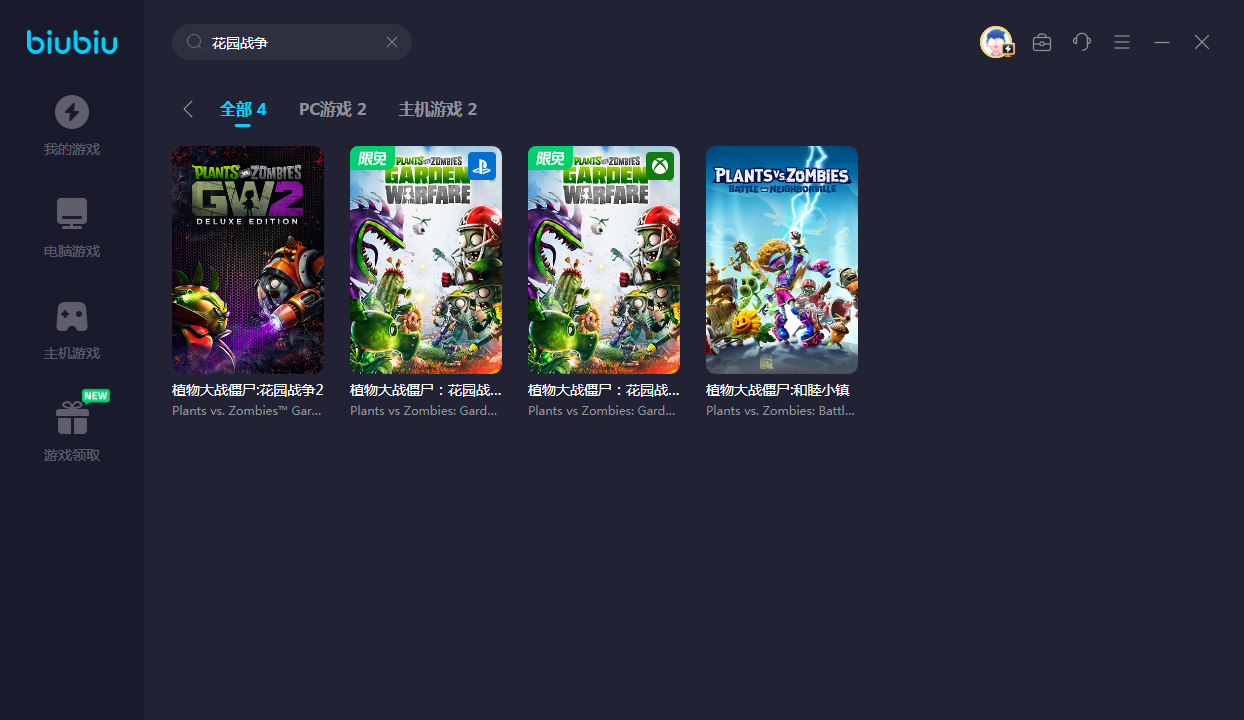The width and height of the screenshot is (1244, 720).
Task: Switch to the 主机游戏 2 tab
Action: (x=438, y=109)
